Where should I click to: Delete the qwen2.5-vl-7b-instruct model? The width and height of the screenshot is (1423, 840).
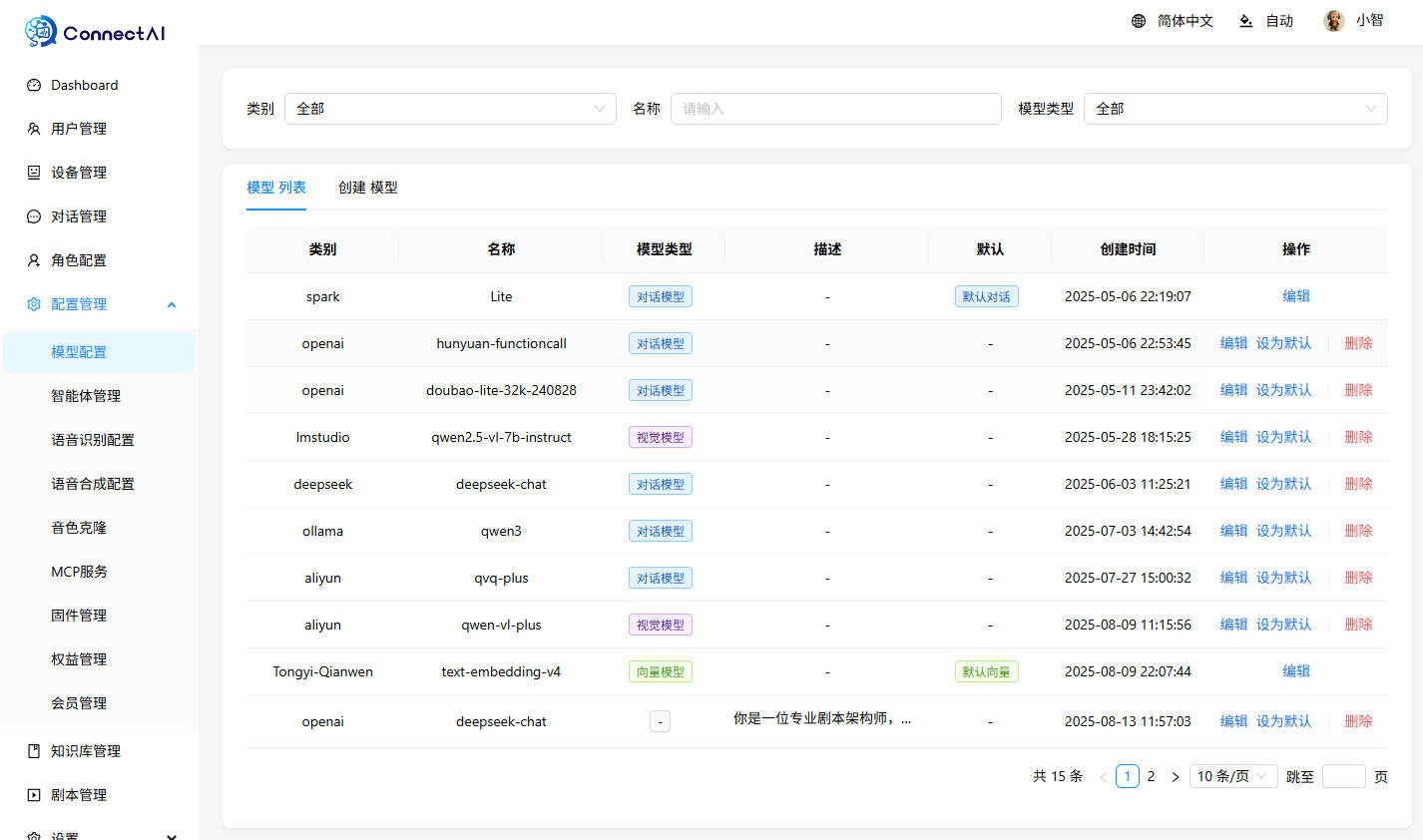coord(1358,437)
